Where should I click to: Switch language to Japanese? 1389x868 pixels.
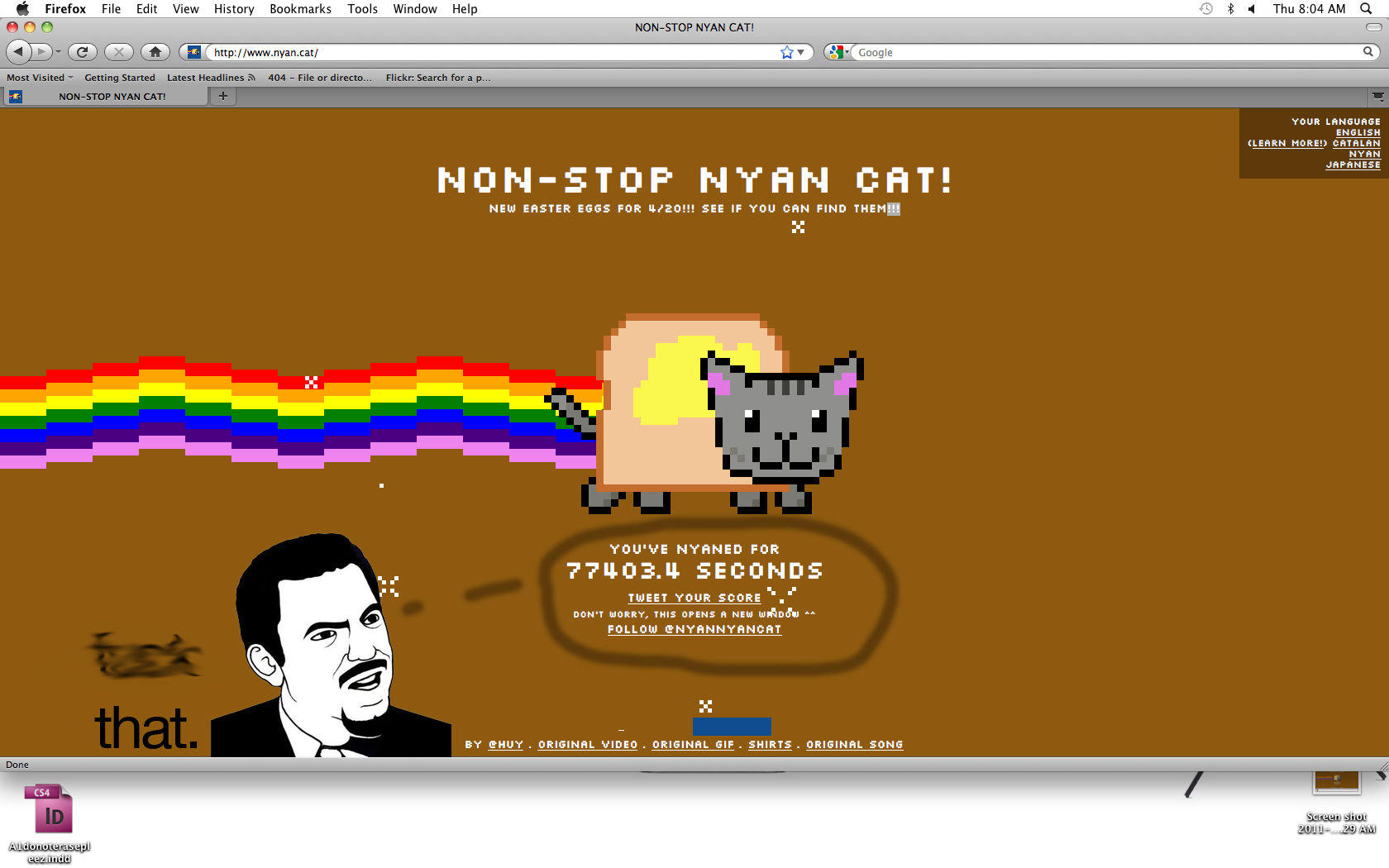(1353, 165)
